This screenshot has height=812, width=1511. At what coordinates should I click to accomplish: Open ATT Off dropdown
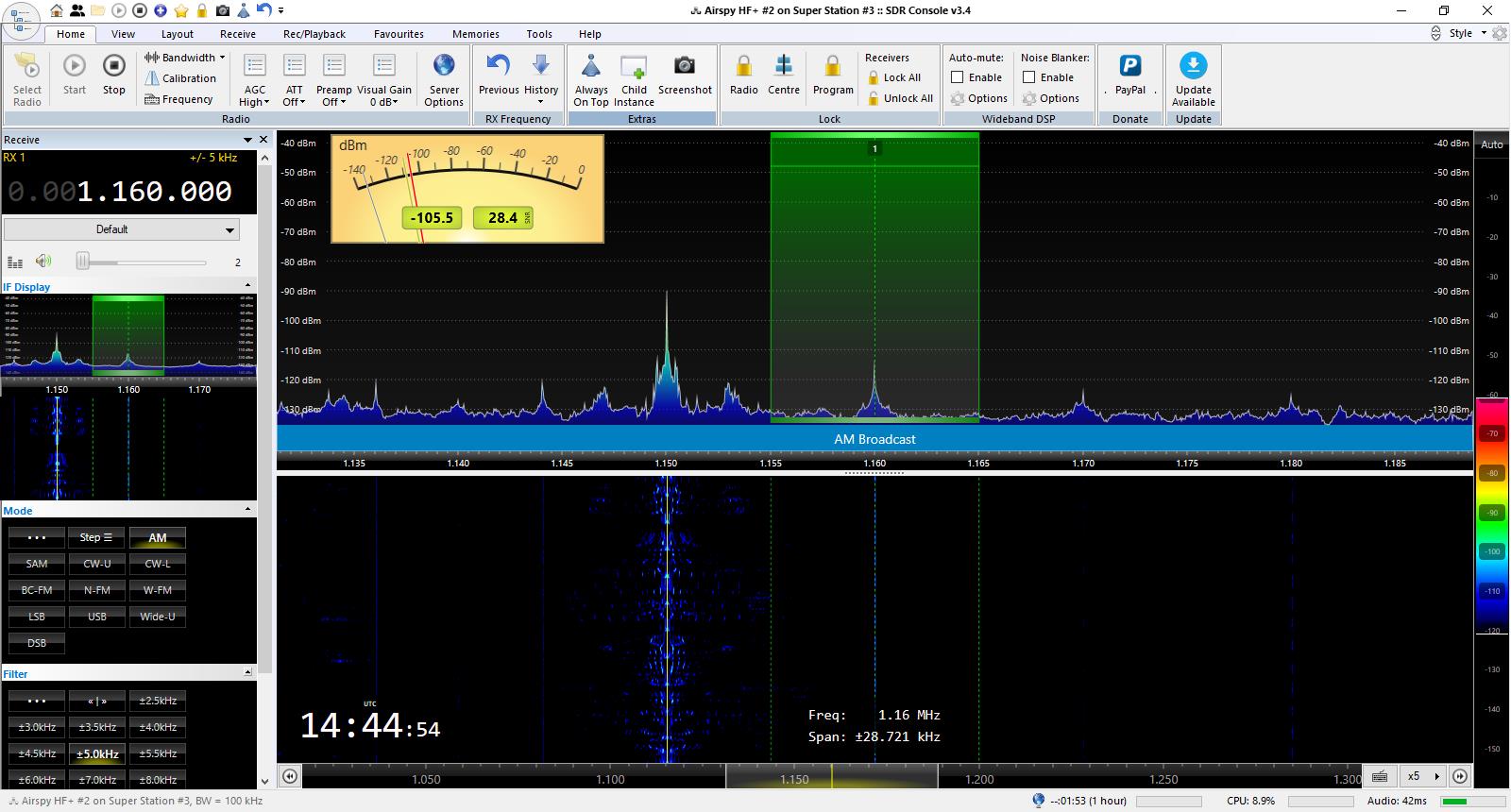coord(295,79)
